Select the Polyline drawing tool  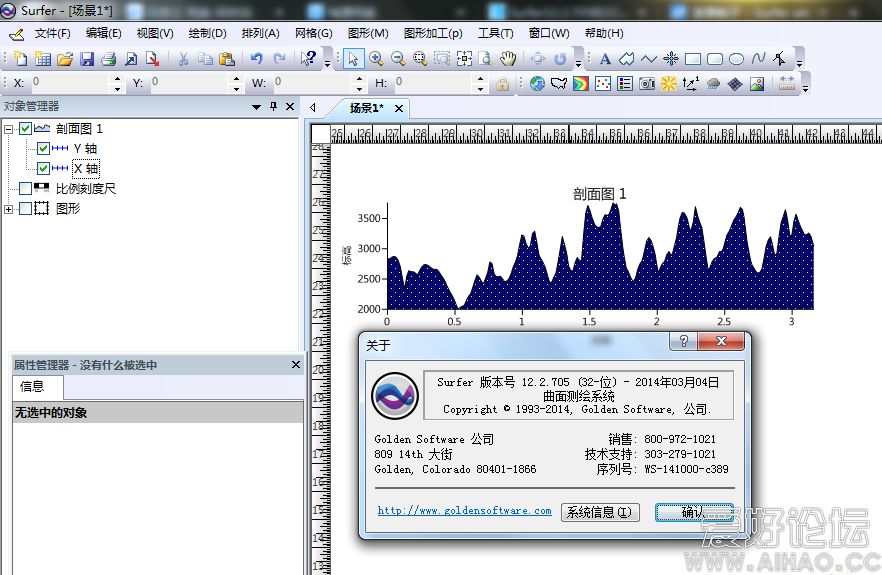(649, 59)
